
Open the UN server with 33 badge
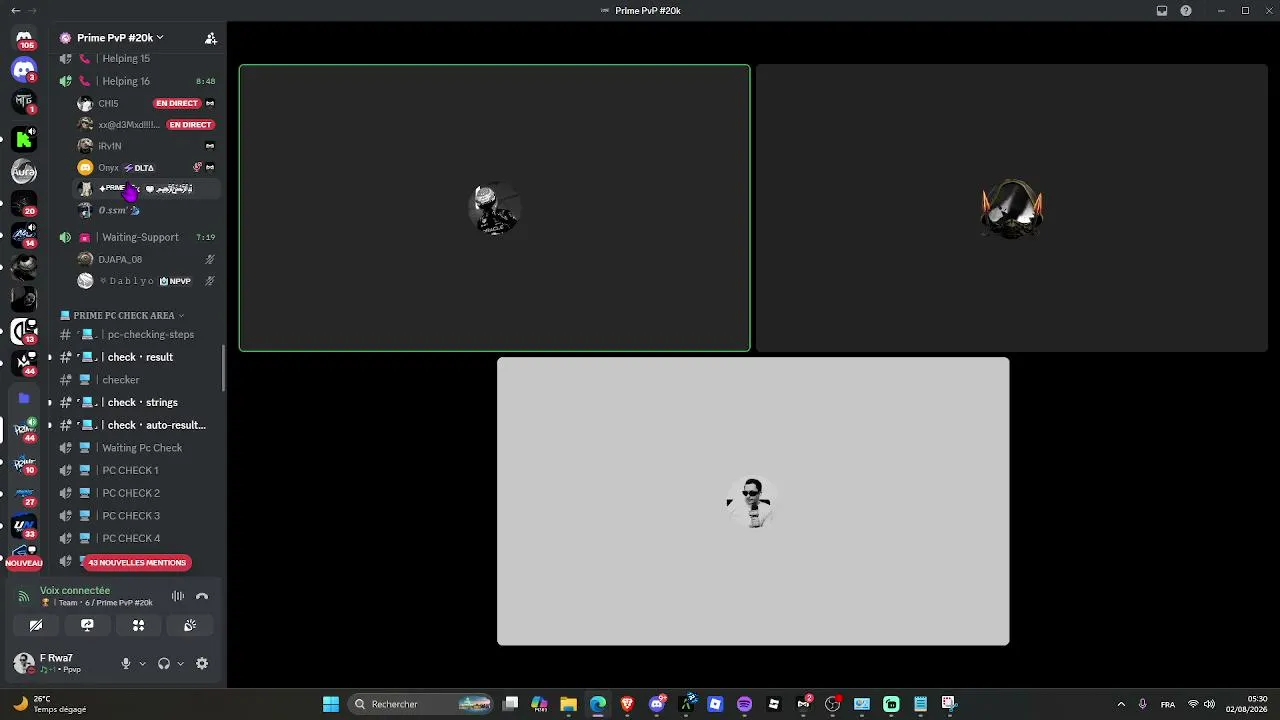point(24,525)
